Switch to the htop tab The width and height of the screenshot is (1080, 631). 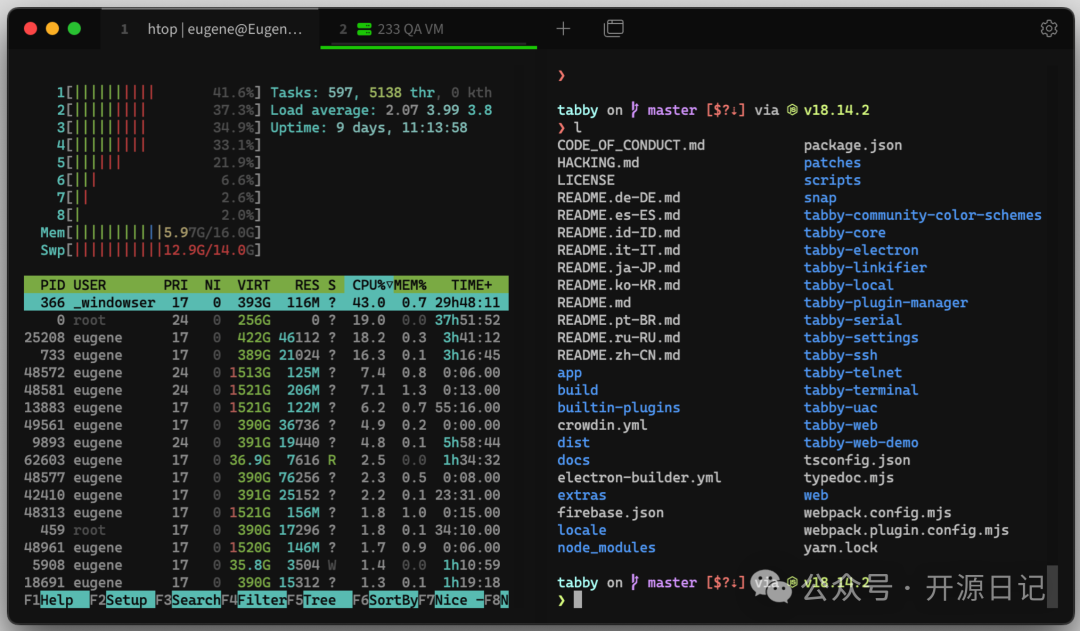[x=211, y=29]
